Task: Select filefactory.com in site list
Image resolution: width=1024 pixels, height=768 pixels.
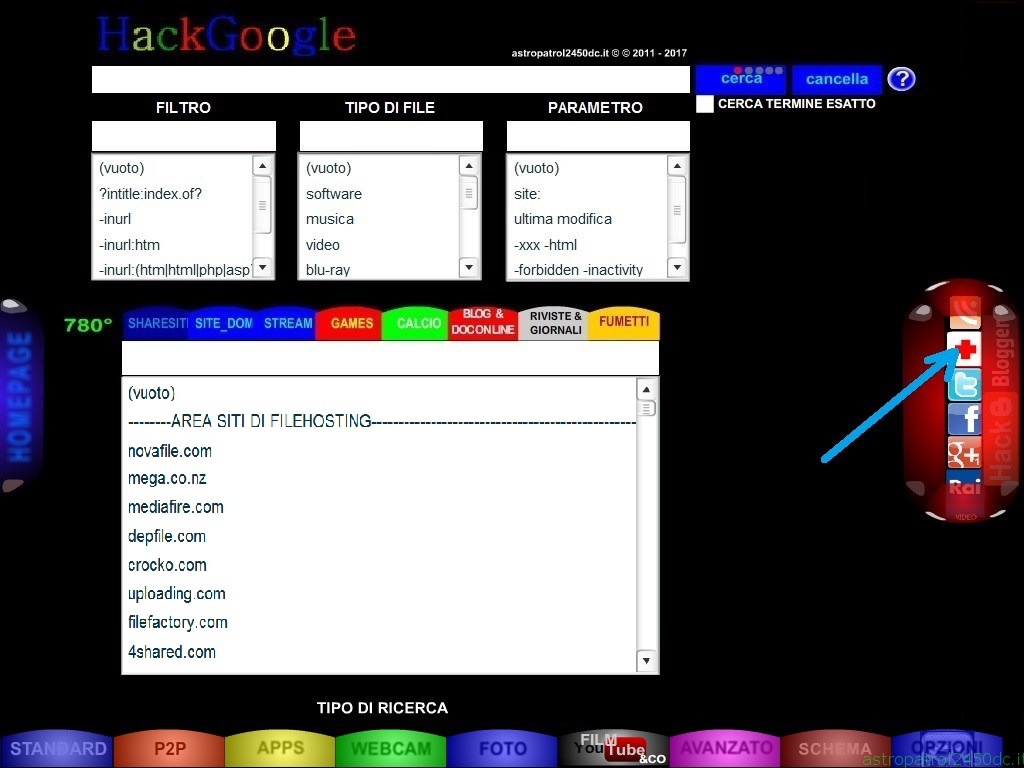Action: pos(178,622)
